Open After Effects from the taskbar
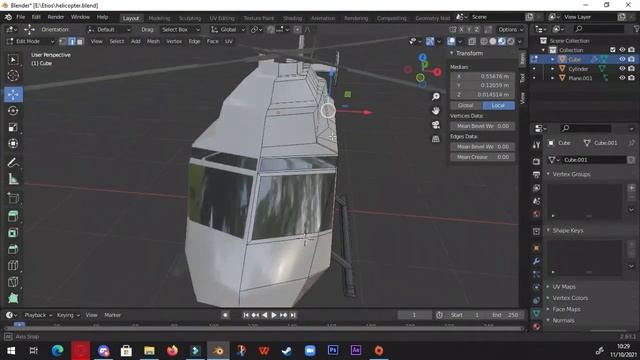This screenshot has height=360, width=640. point(356,351)
